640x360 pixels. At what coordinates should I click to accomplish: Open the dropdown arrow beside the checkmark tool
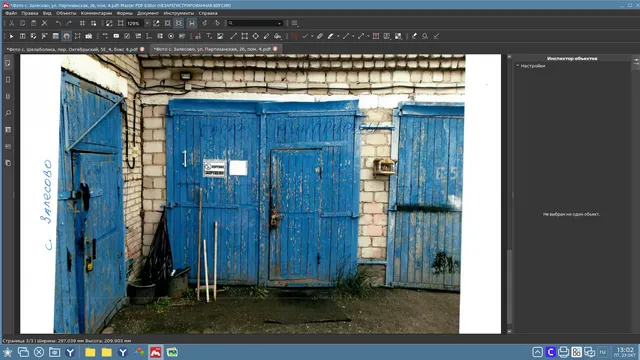coord(312,36)
